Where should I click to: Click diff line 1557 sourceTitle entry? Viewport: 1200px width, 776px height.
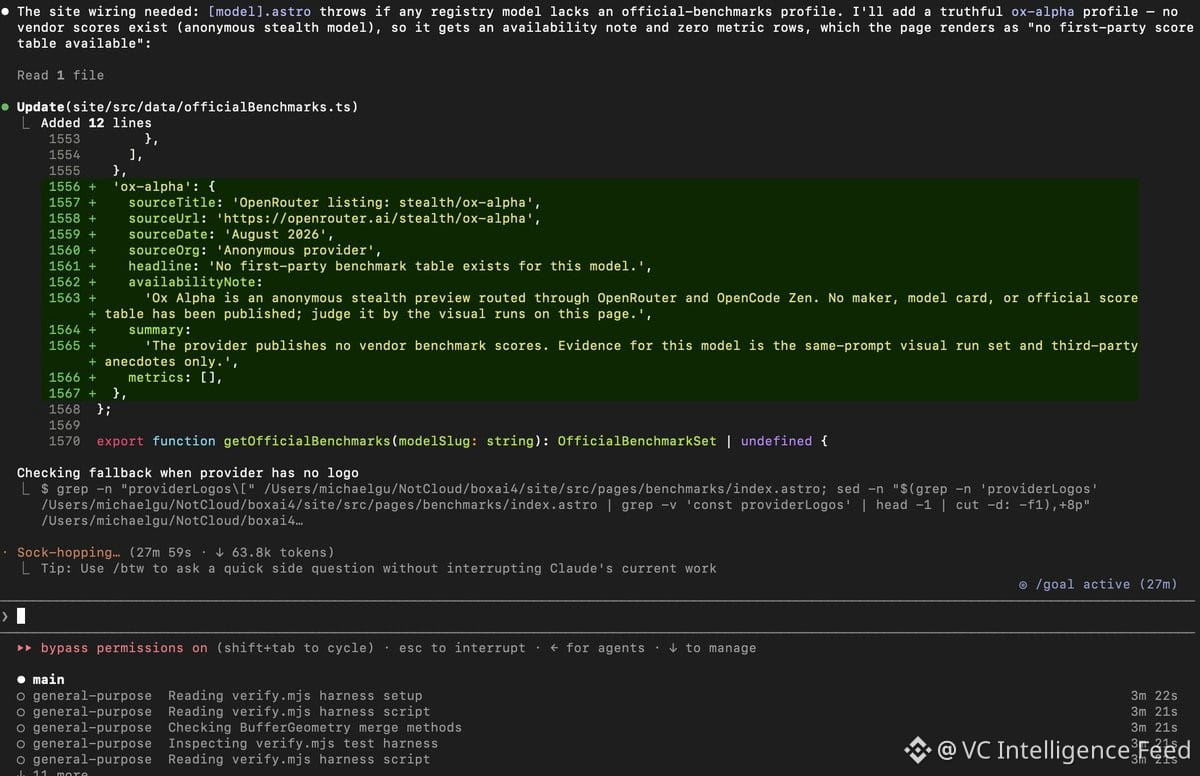point(335,202)
